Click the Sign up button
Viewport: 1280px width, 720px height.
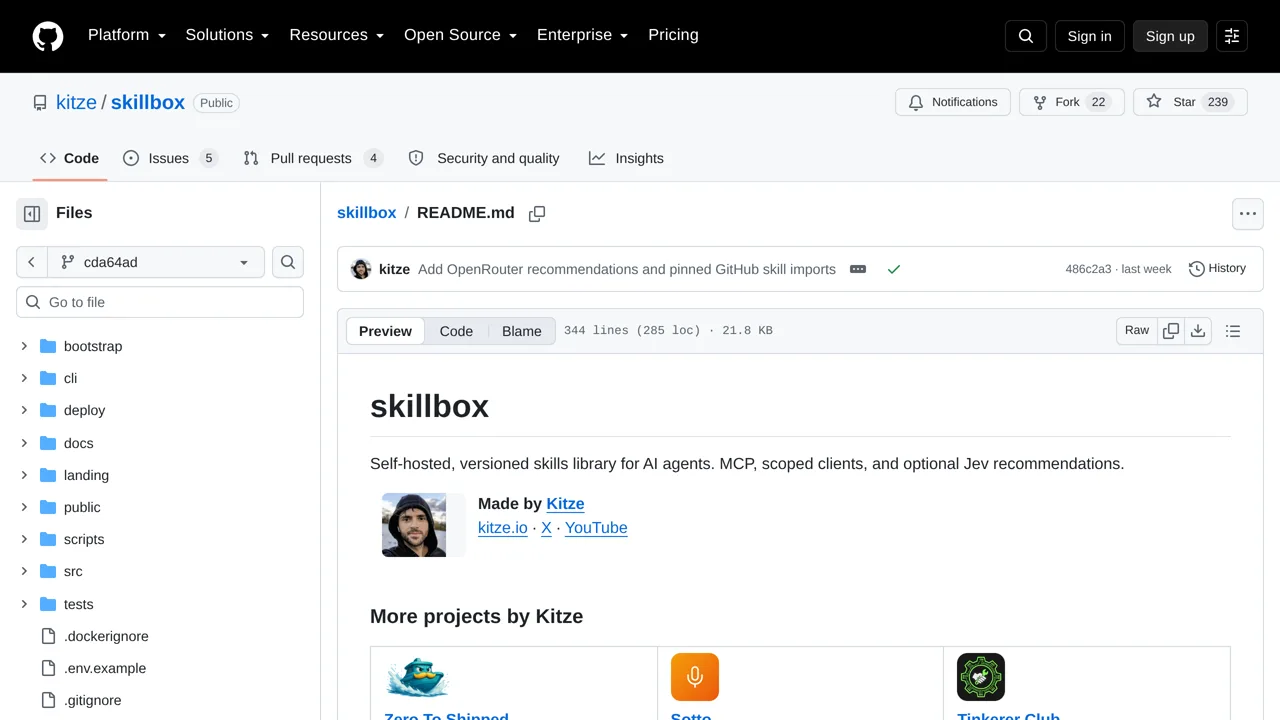point(1170,36)
